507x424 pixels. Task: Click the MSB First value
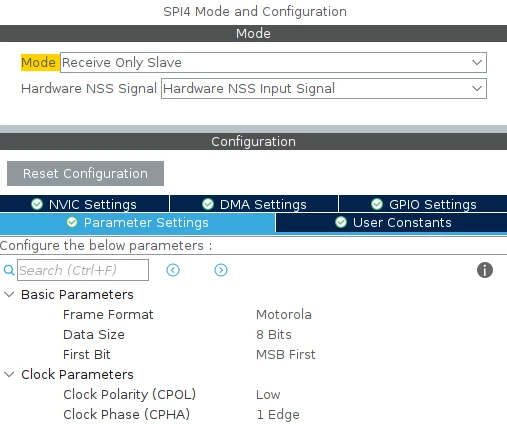coord(286,354)
